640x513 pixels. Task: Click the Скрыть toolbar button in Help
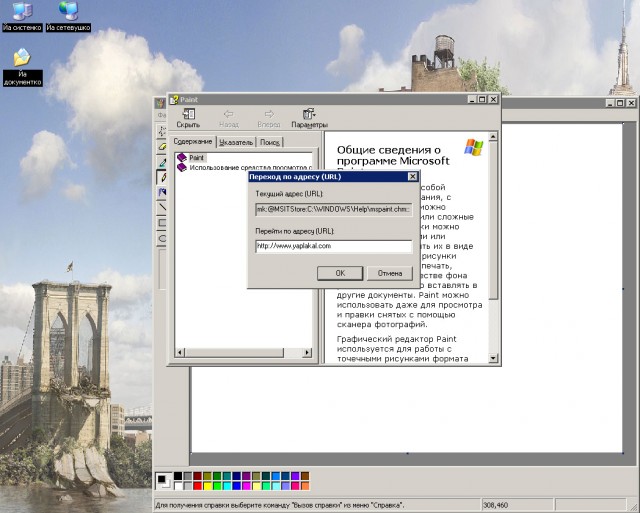[188, 118]
